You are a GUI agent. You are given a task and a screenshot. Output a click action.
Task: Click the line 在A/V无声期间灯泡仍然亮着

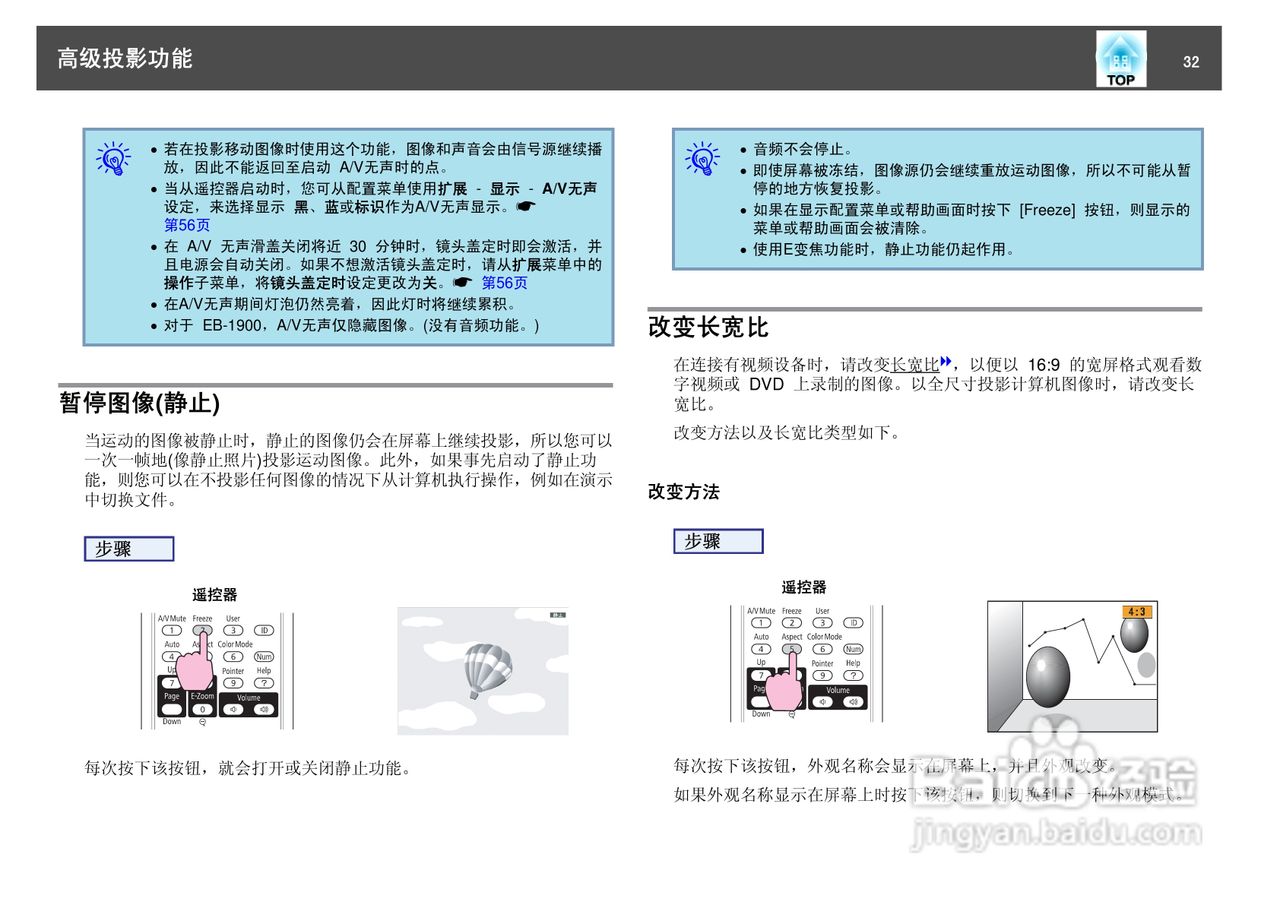click(x=340, y=304)
